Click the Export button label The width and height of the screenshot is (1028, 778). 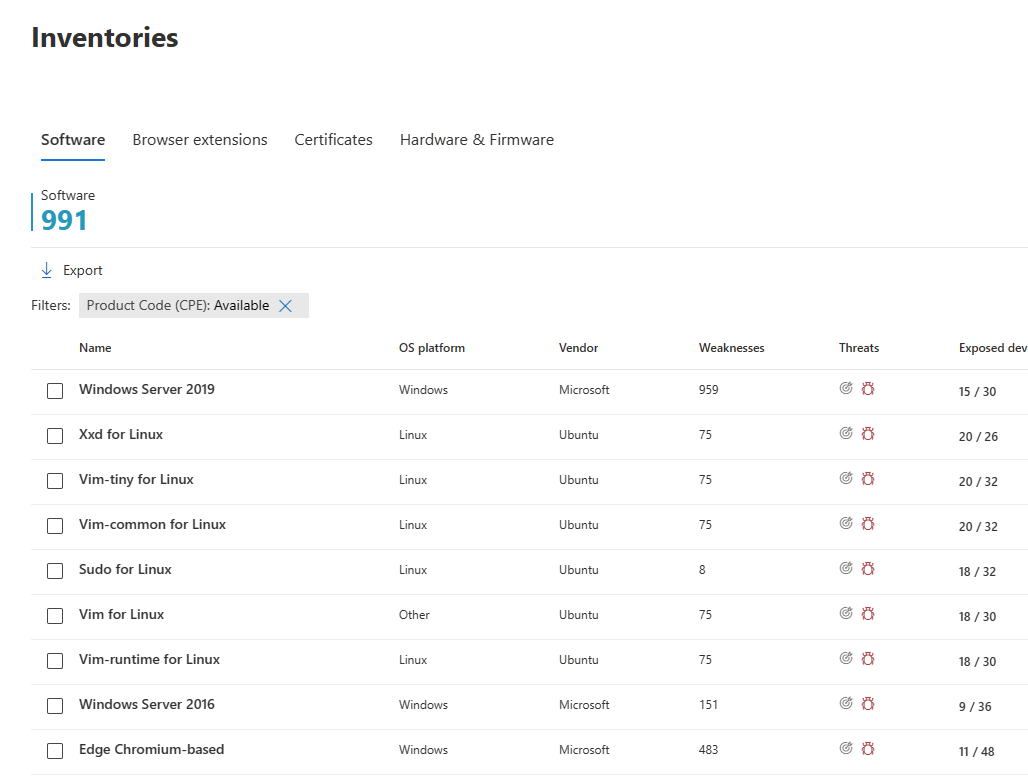point(83,271)
